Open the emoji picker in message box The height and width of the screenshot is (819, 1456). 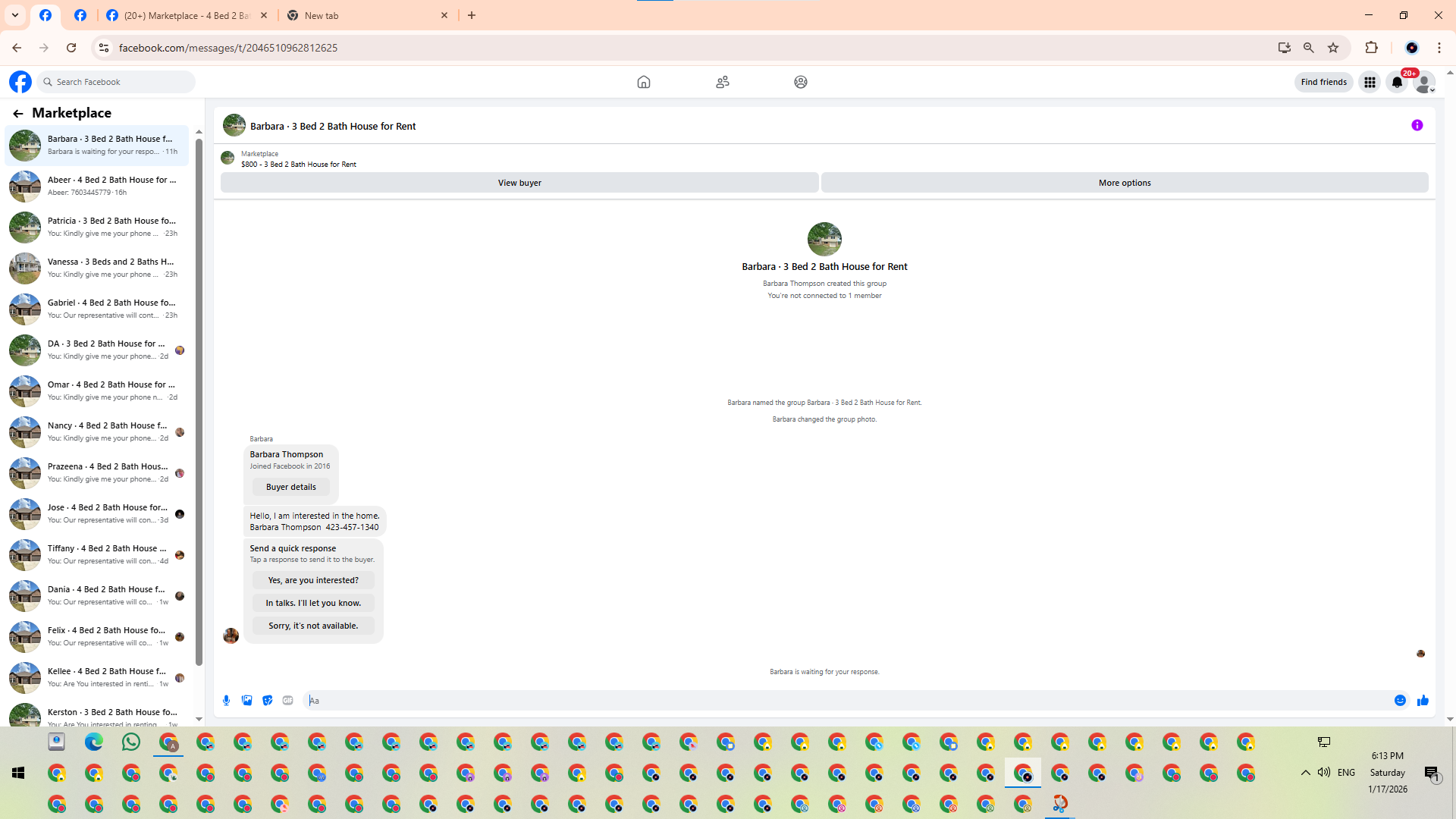pyautogui.click(x=1400, y=701)
